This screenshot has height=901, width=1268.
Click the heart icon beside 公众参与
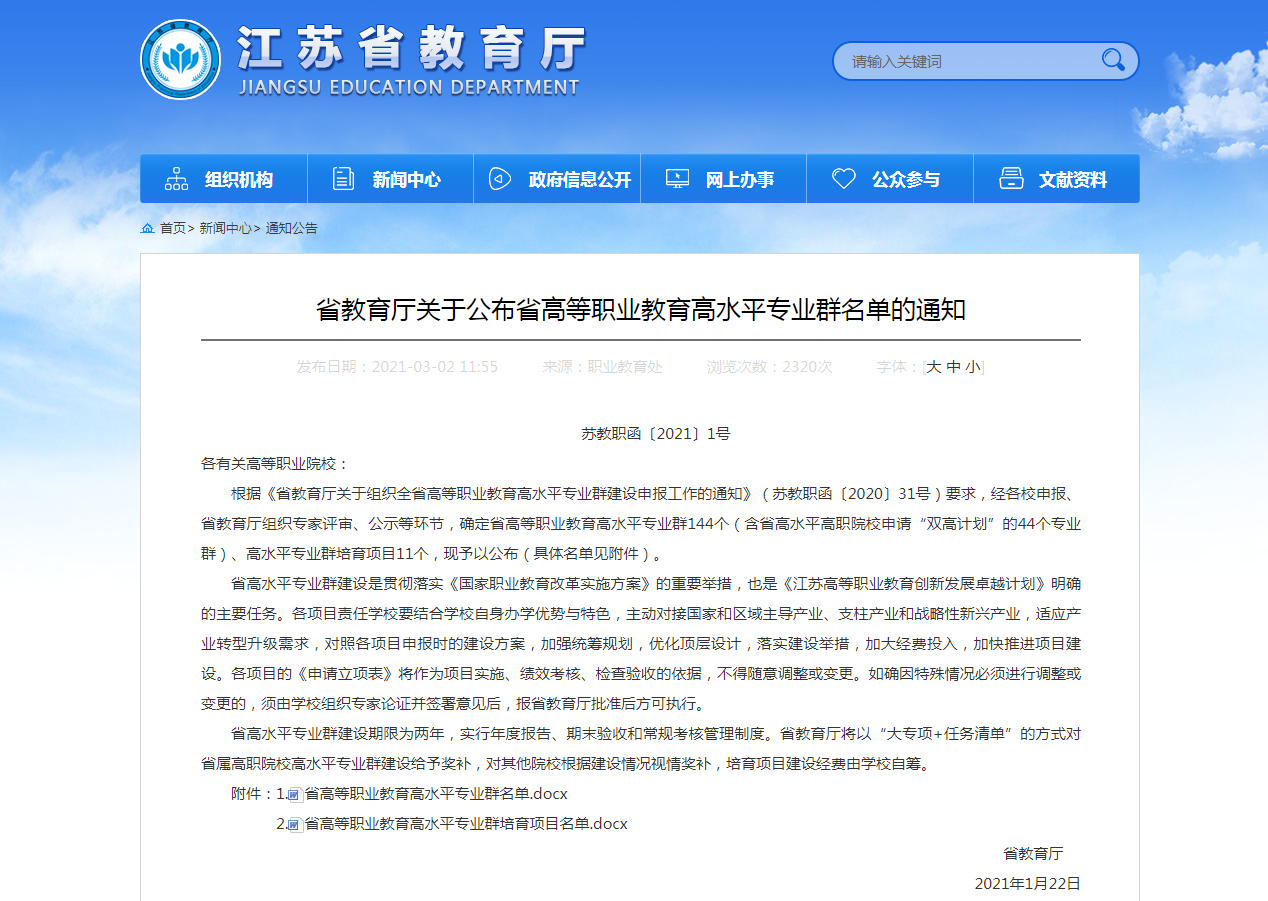[x=844, y=177]
